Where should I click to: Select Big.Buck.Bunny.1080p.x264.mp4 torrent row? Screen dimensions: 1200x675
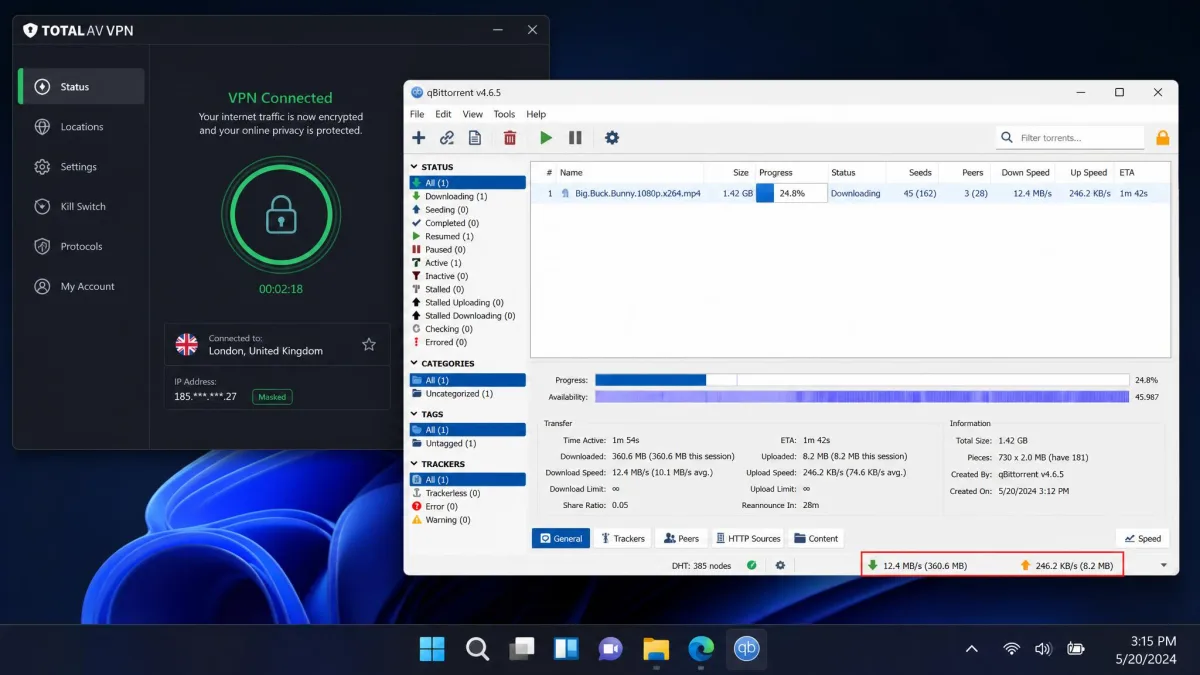click(x=850, y=193)
